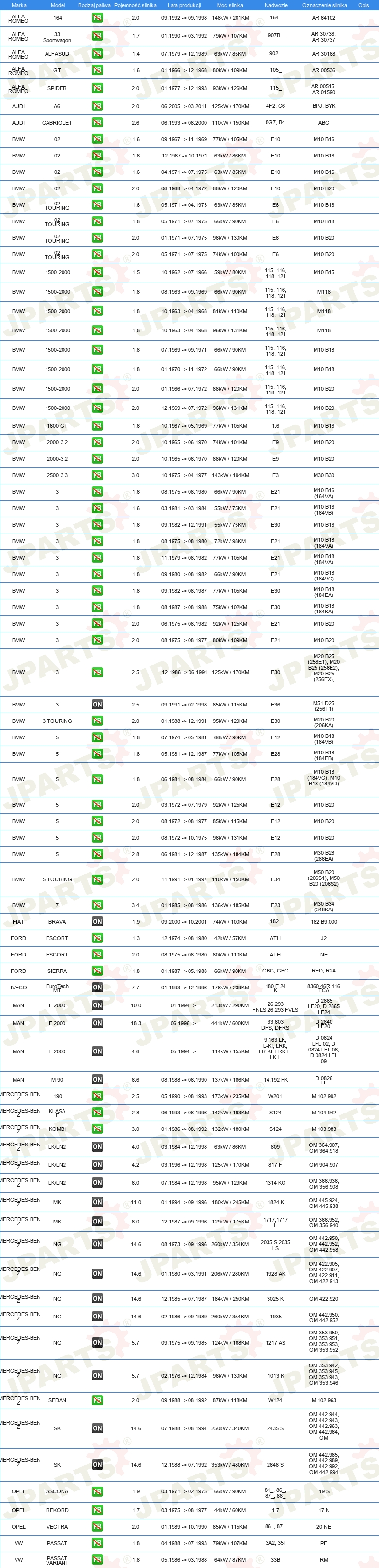The width and height of the screenshot is (379, 1568).
Task: Click PB fuel icon for Alfa Romeo SPIDER
Action: (97, 88)
